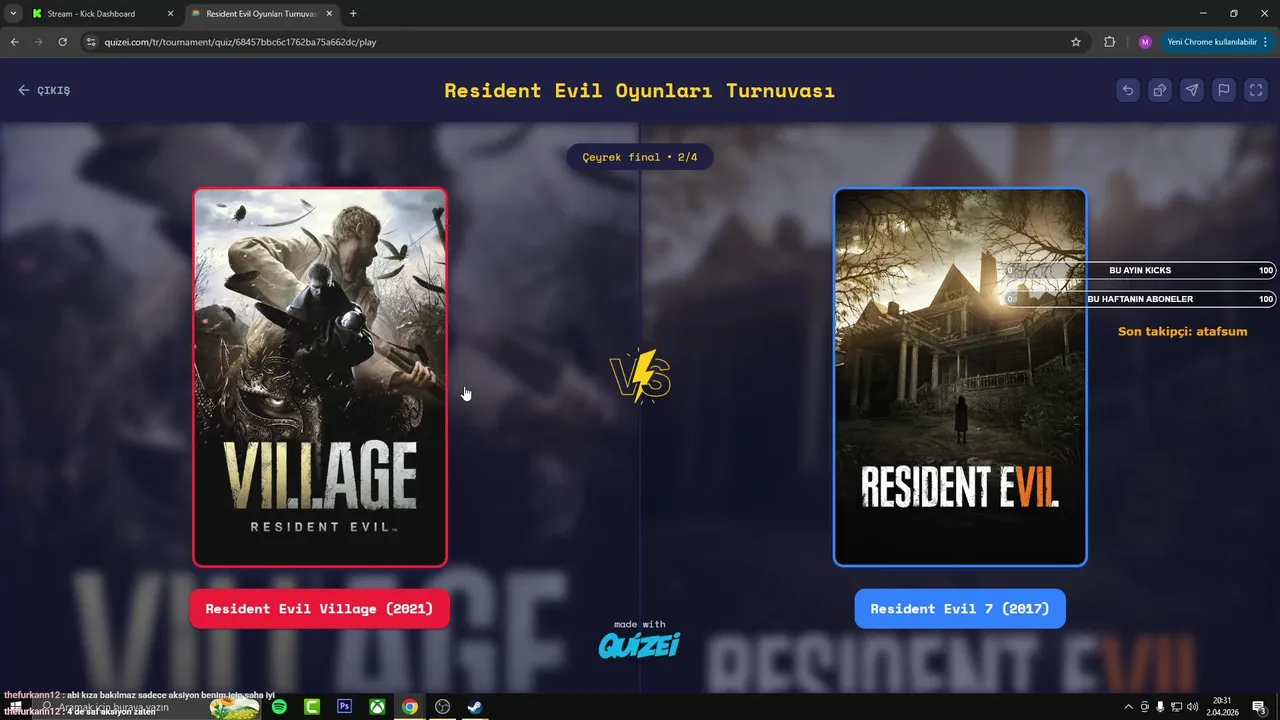This screenshot has height=720, width=1280.
Task: Open a new browser tab
Action: (x=353, y=14)
